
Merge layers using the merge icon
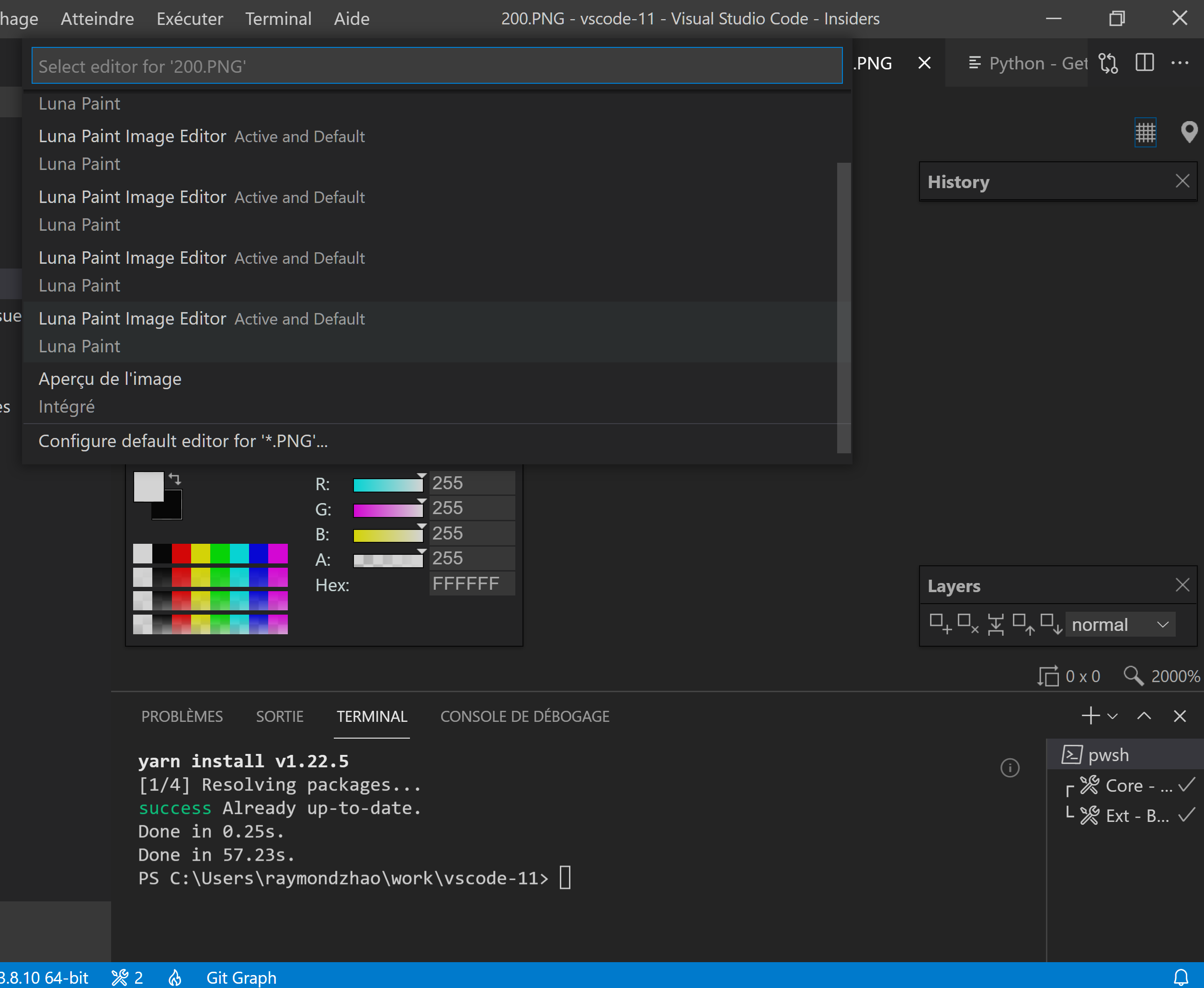coord(995,624)
